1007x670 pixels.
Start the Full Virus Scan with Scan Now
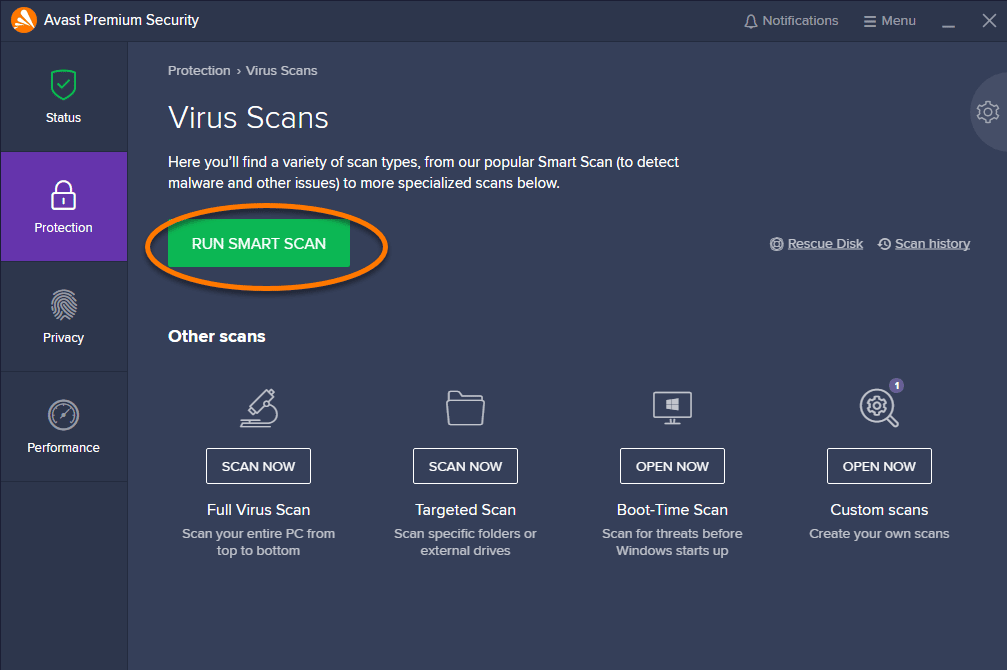click(258, 465)
